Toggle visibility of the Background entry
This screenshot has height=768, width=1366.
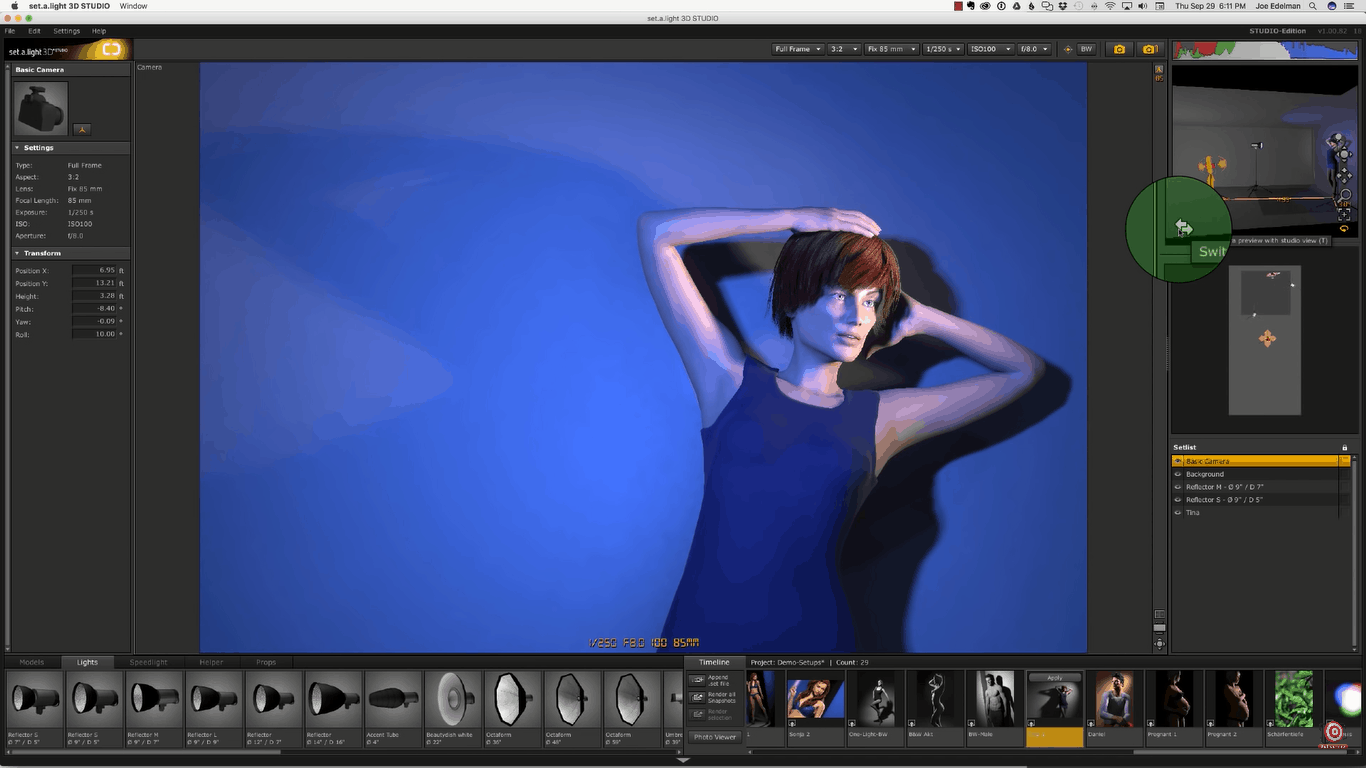[1177, 474]
